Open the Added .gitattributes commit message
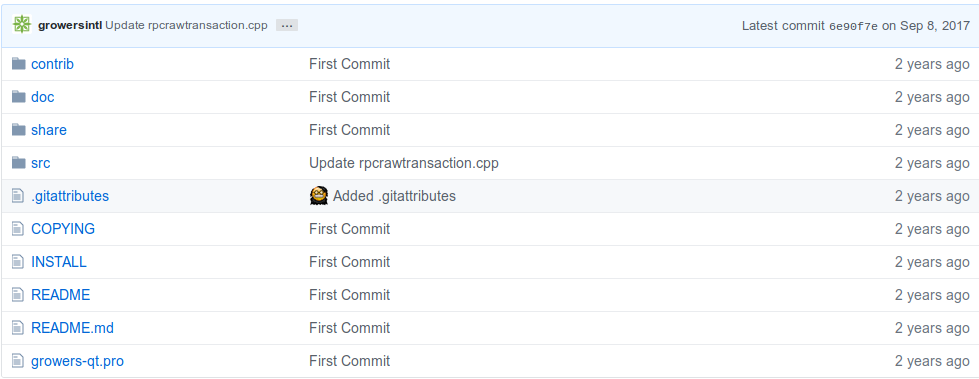This screenshot has height=379, width=979. click(x=394, y=196)
